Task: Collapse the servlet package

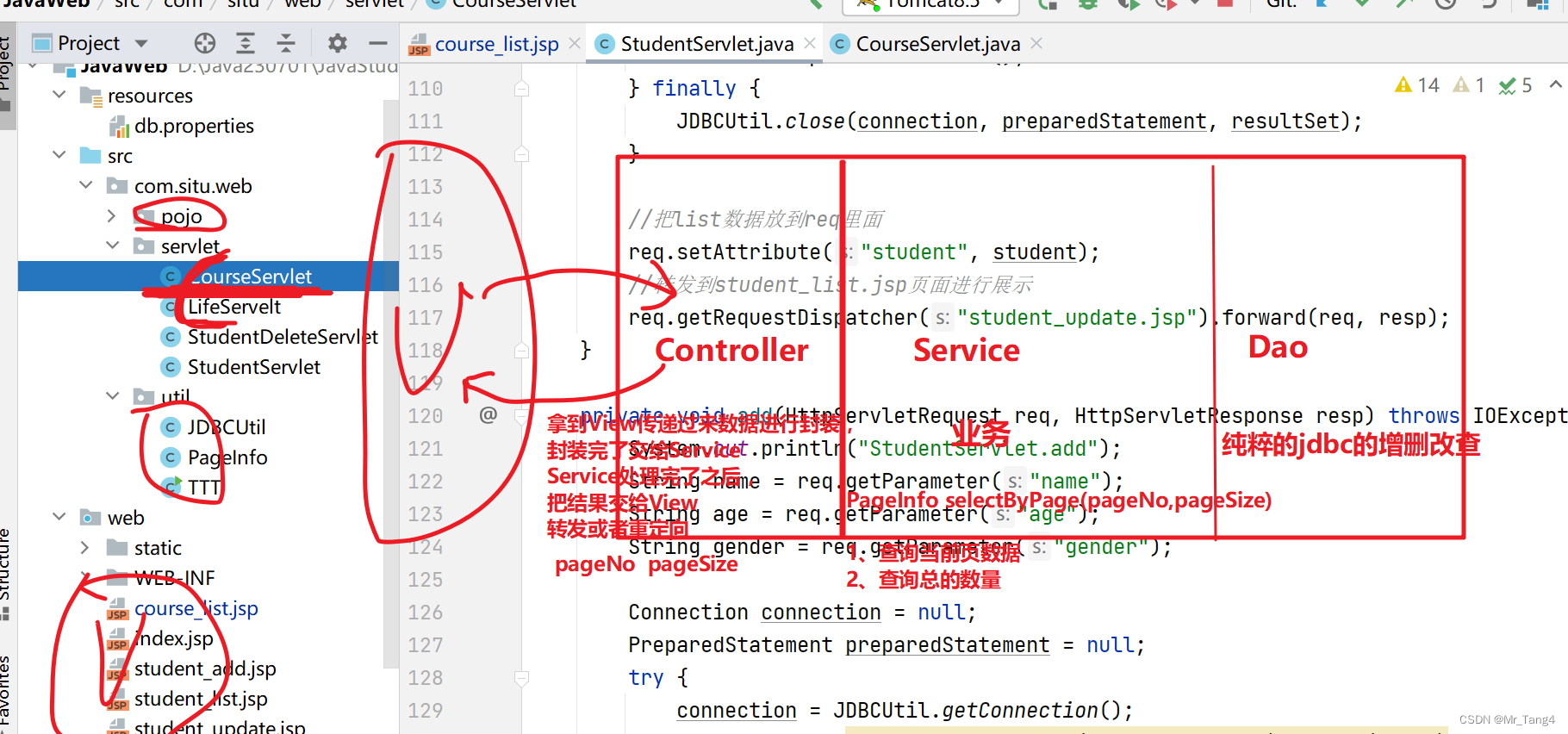Action: [112, 246]
